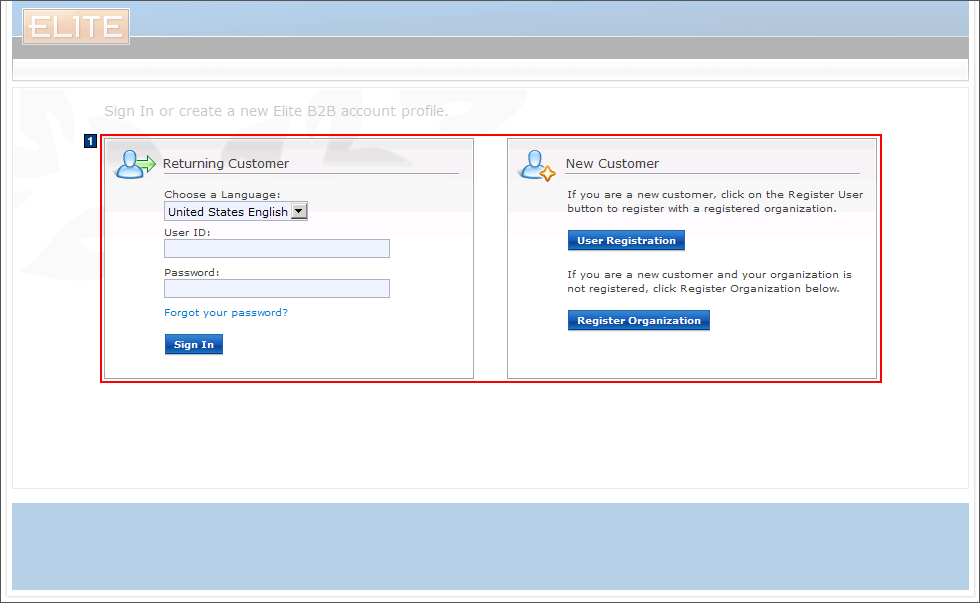Focus the Password input field
The image size is (980, 603).
point(277,289)
